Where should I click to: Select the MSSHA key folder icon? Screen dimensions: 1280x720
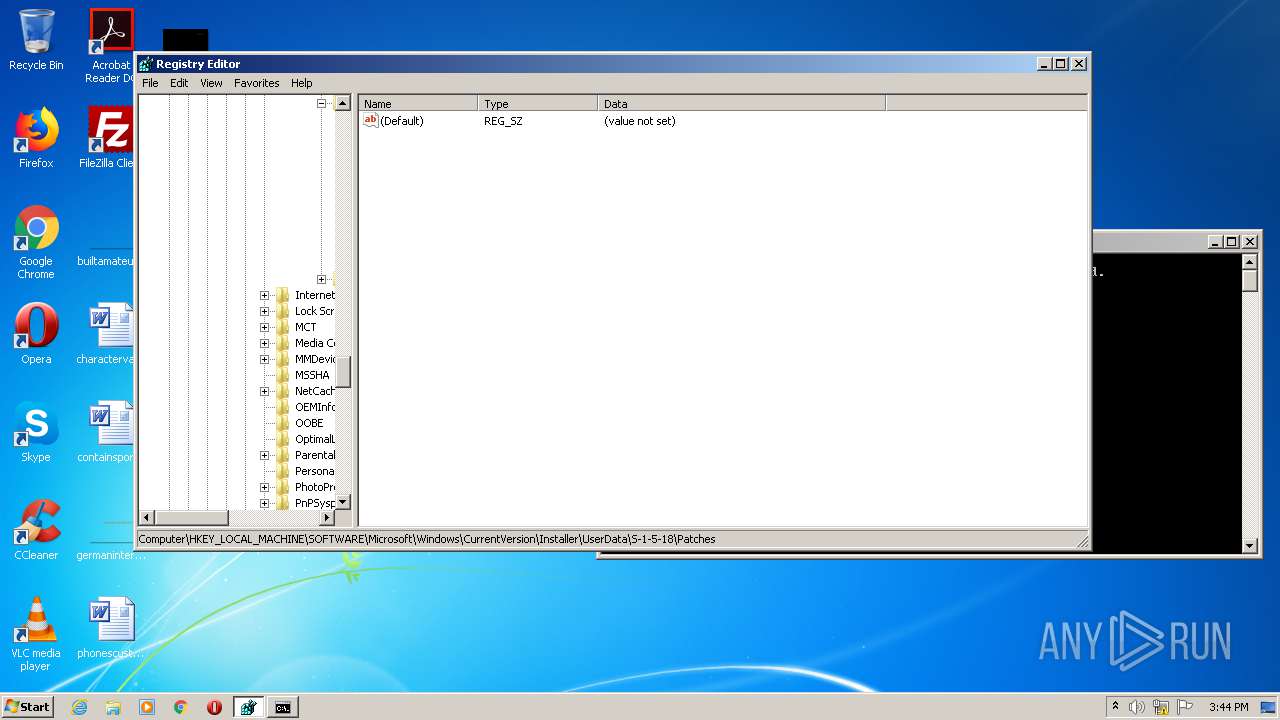[283, 375]
